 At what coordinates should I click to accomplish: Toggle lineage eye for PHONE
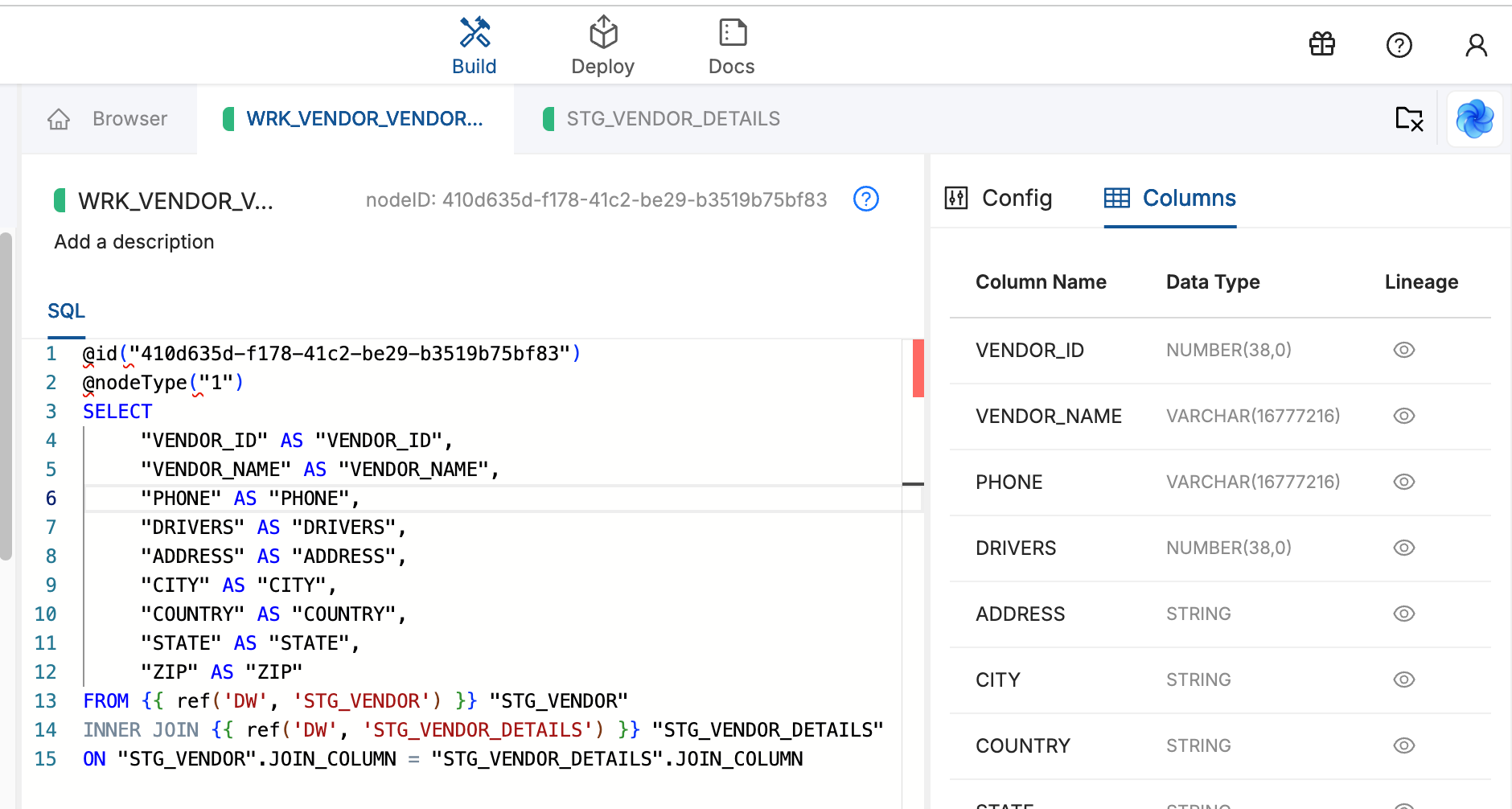(x=1403, y=482)
